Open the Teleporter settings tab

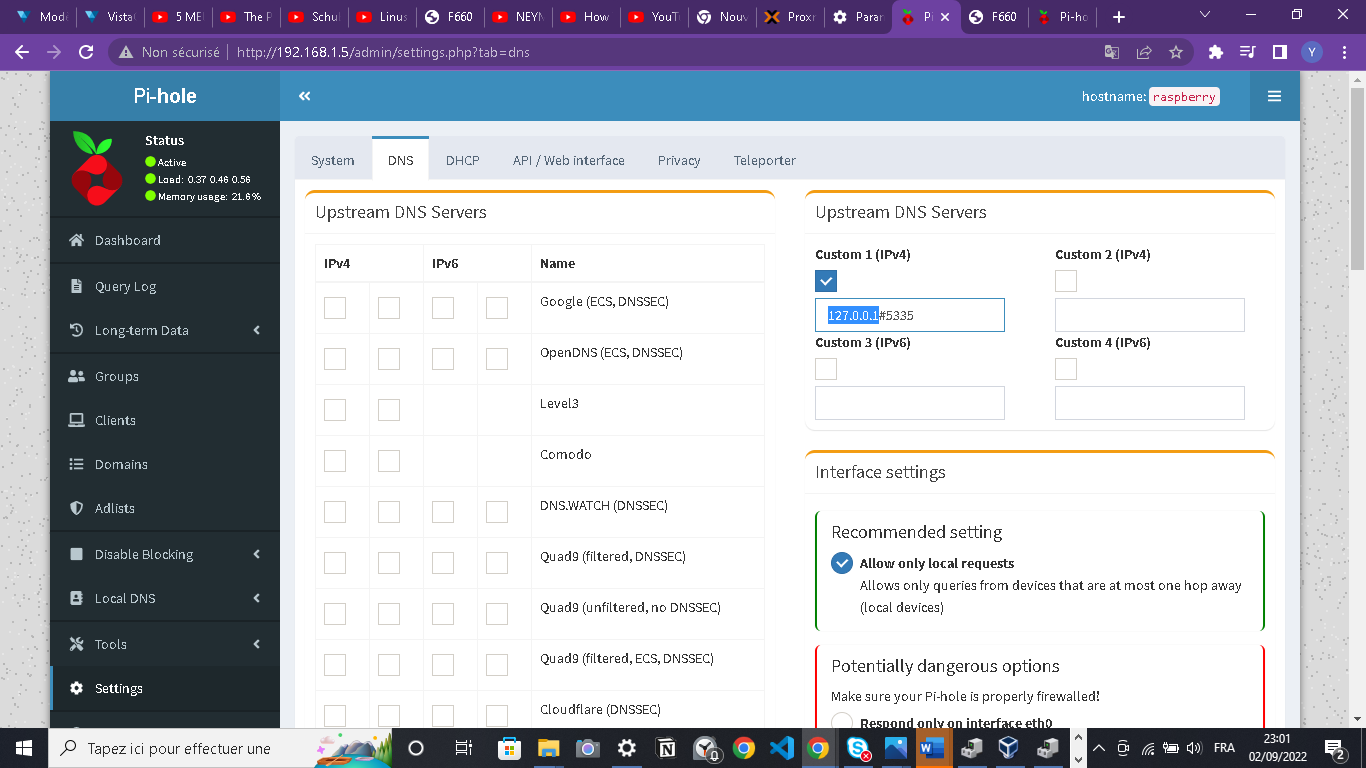tap(765, 160)
